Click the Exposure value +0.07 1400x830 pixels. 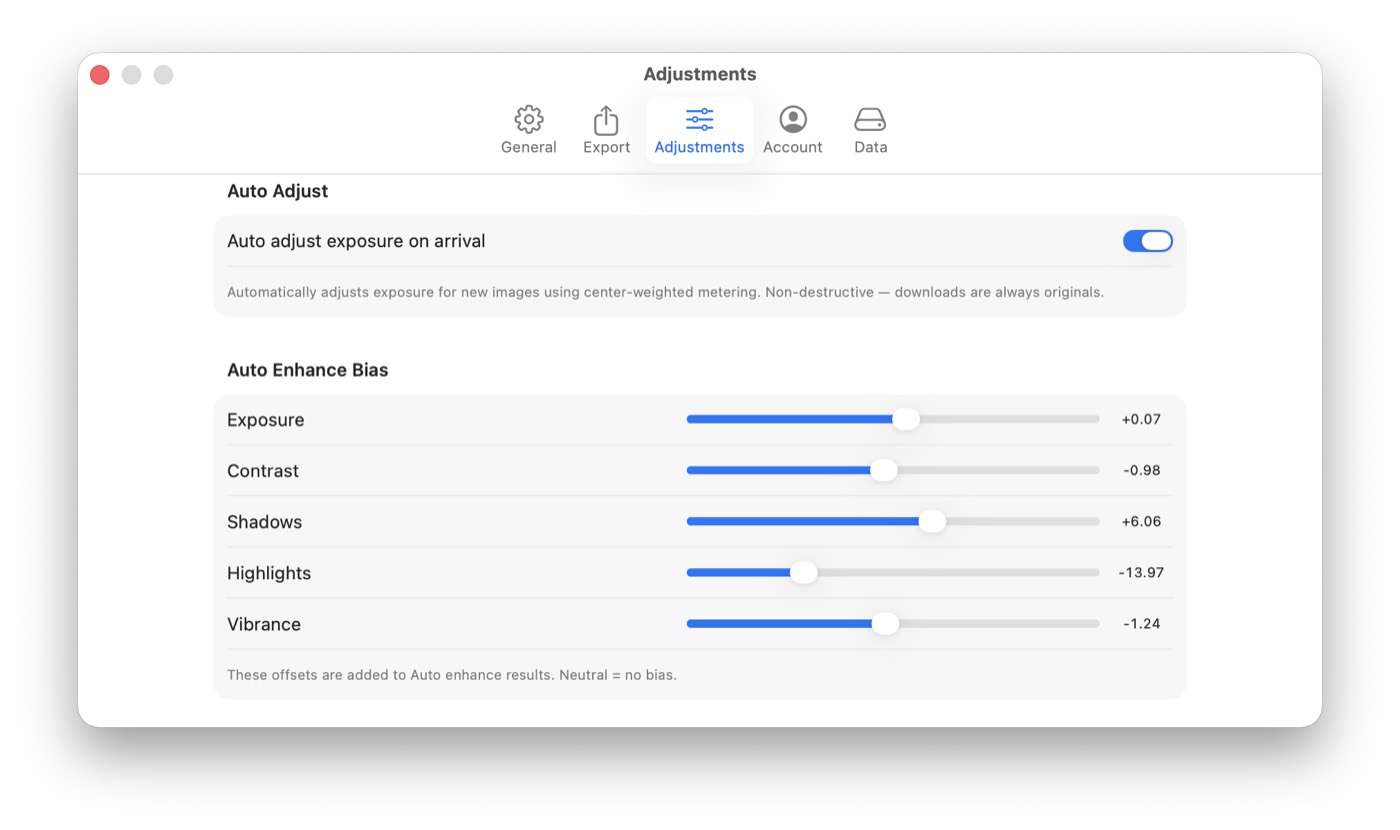pyautogui.click(x=1141, y=419)
